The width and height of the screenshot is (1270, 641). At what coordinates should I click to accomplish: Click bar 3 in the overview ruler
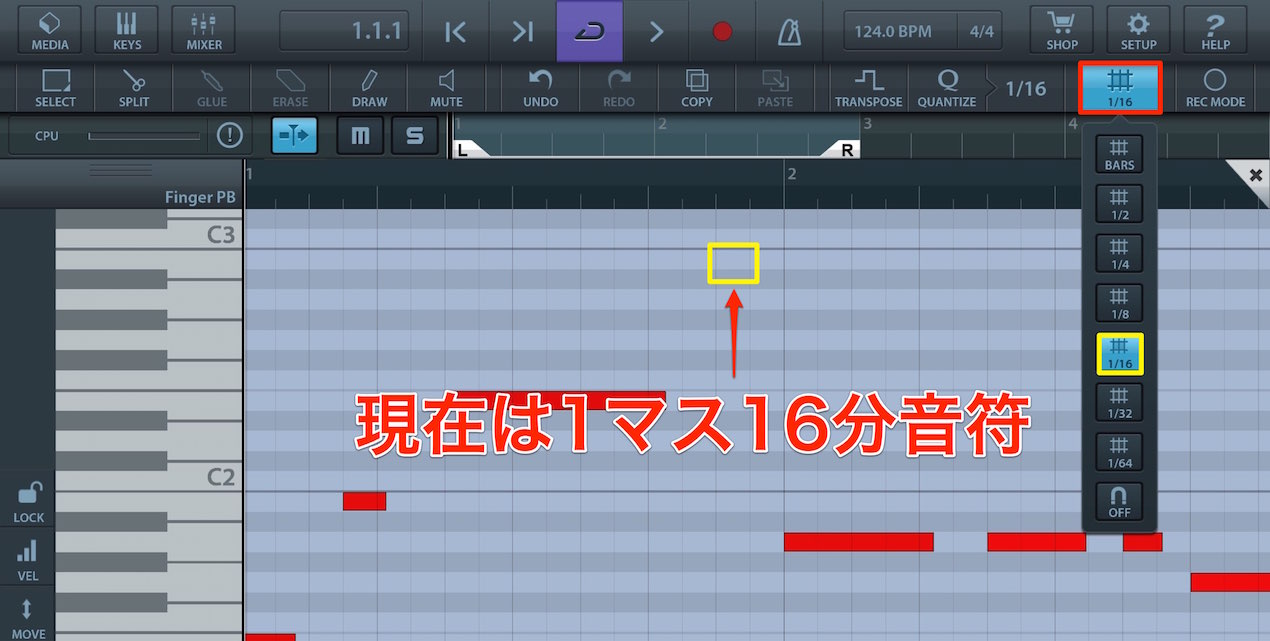pos(867,124)
